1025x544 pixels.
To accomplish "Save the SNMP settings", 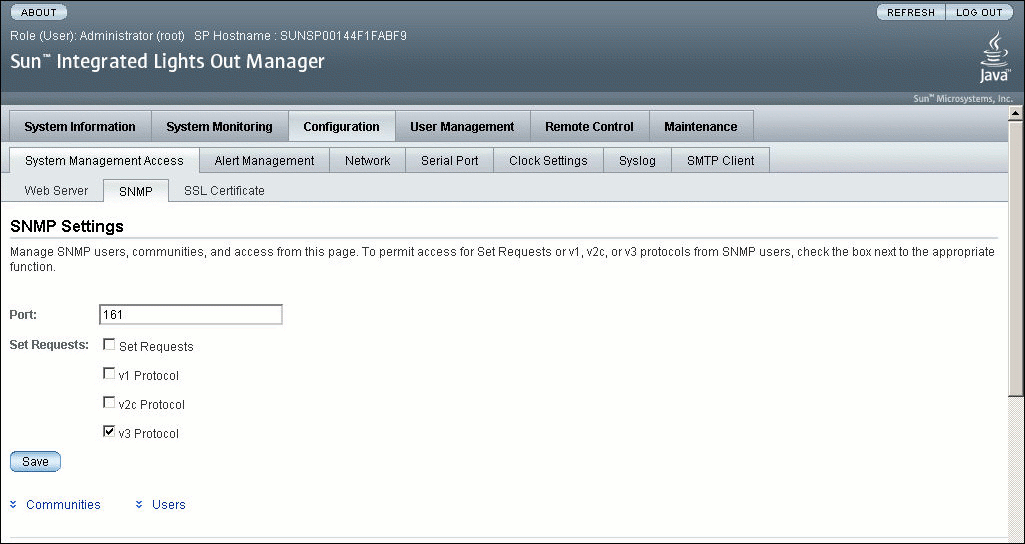I will pos(35,462).
